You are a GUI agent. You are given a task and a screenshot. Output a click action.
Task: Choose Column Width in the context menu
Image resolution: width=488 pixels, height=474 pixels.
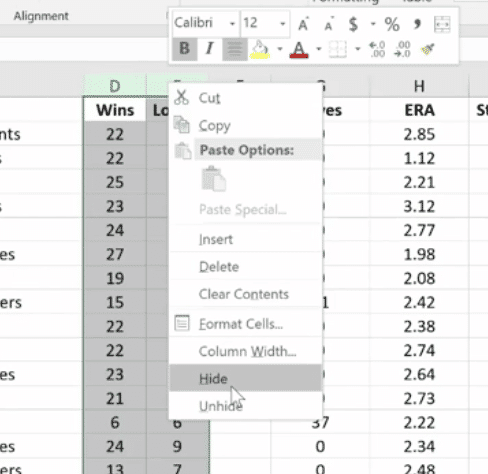click(246, 351)
